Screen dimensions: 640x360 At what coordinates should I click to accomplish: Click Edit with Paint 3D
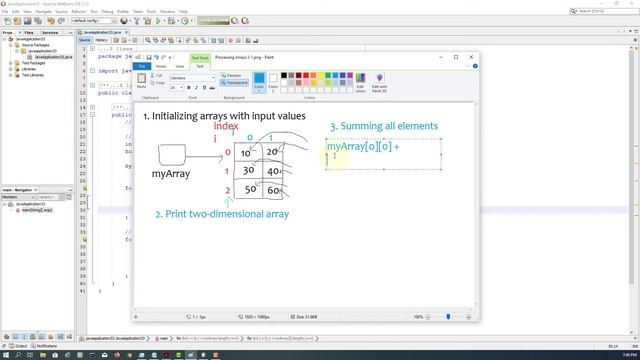[379, 82]
